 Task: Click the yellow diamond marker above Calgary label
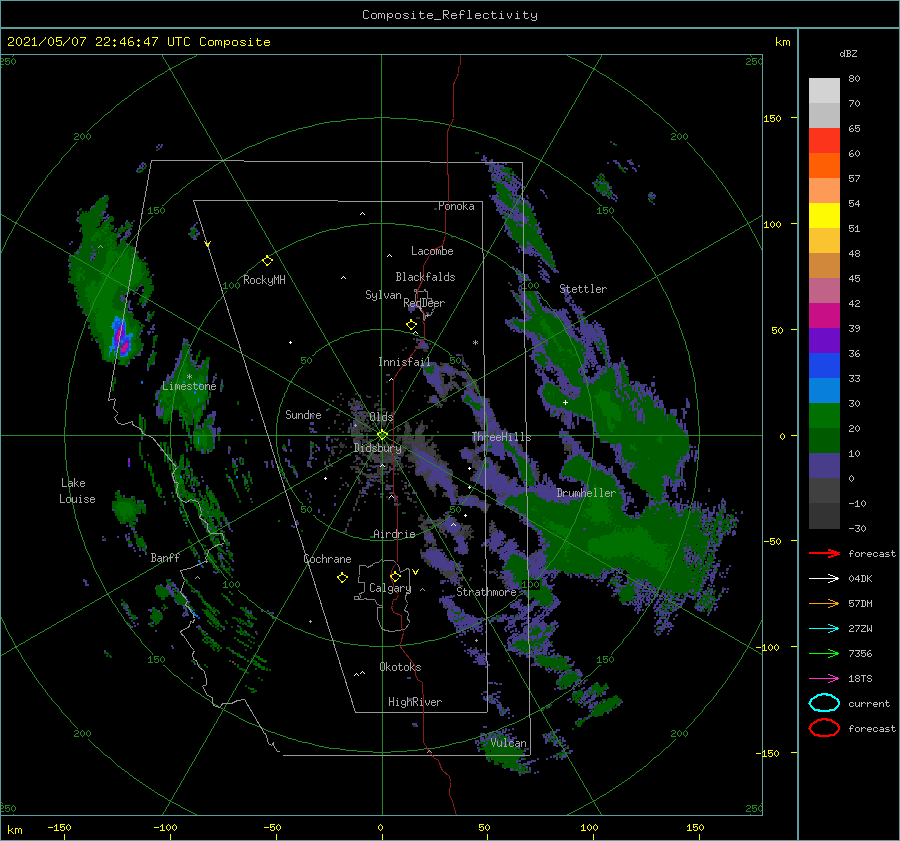(395, 576)
